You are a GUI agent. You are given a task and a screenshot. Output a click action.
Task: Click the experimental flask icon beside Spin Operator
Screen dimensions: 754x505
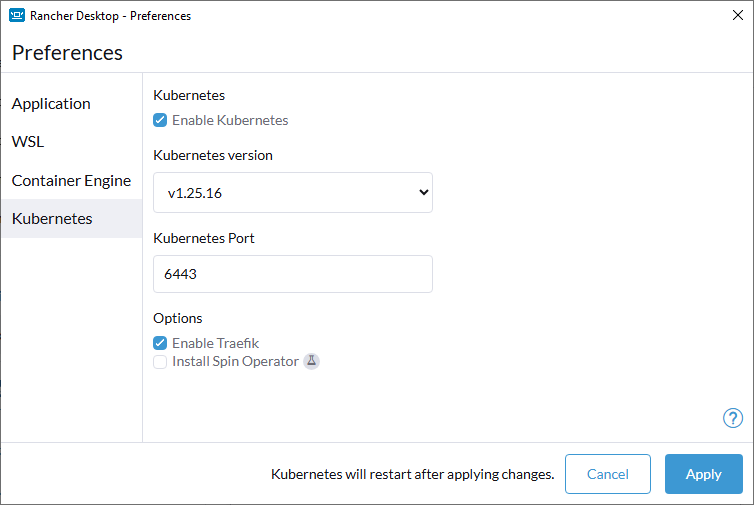[x=311, y=361]
